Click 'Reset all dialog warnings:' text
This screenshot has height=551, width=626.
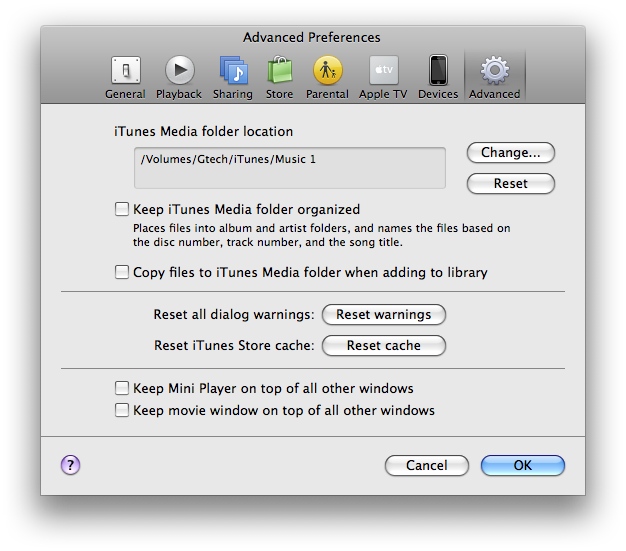234,315
